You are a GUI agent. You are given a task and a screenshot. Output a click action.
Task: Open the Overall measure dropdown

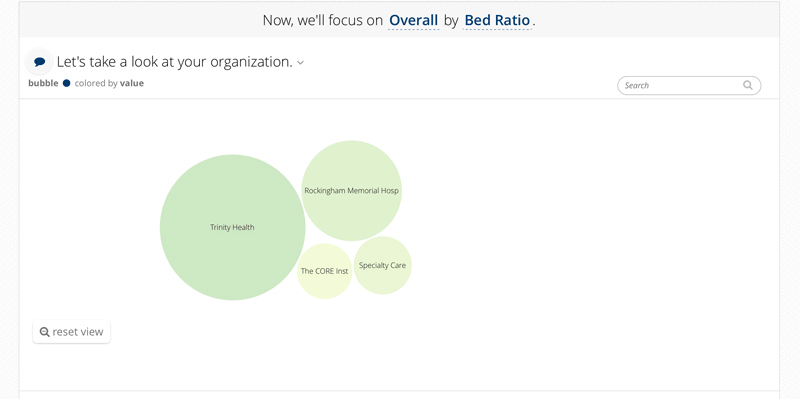pos(413,20)
